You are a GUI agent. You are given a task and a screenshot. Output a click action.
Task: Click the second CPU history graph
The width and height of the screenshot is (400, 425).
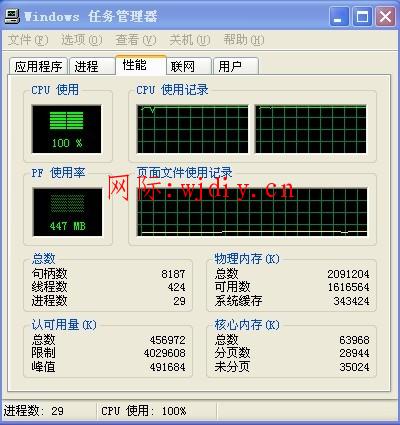tap(311, 129)
